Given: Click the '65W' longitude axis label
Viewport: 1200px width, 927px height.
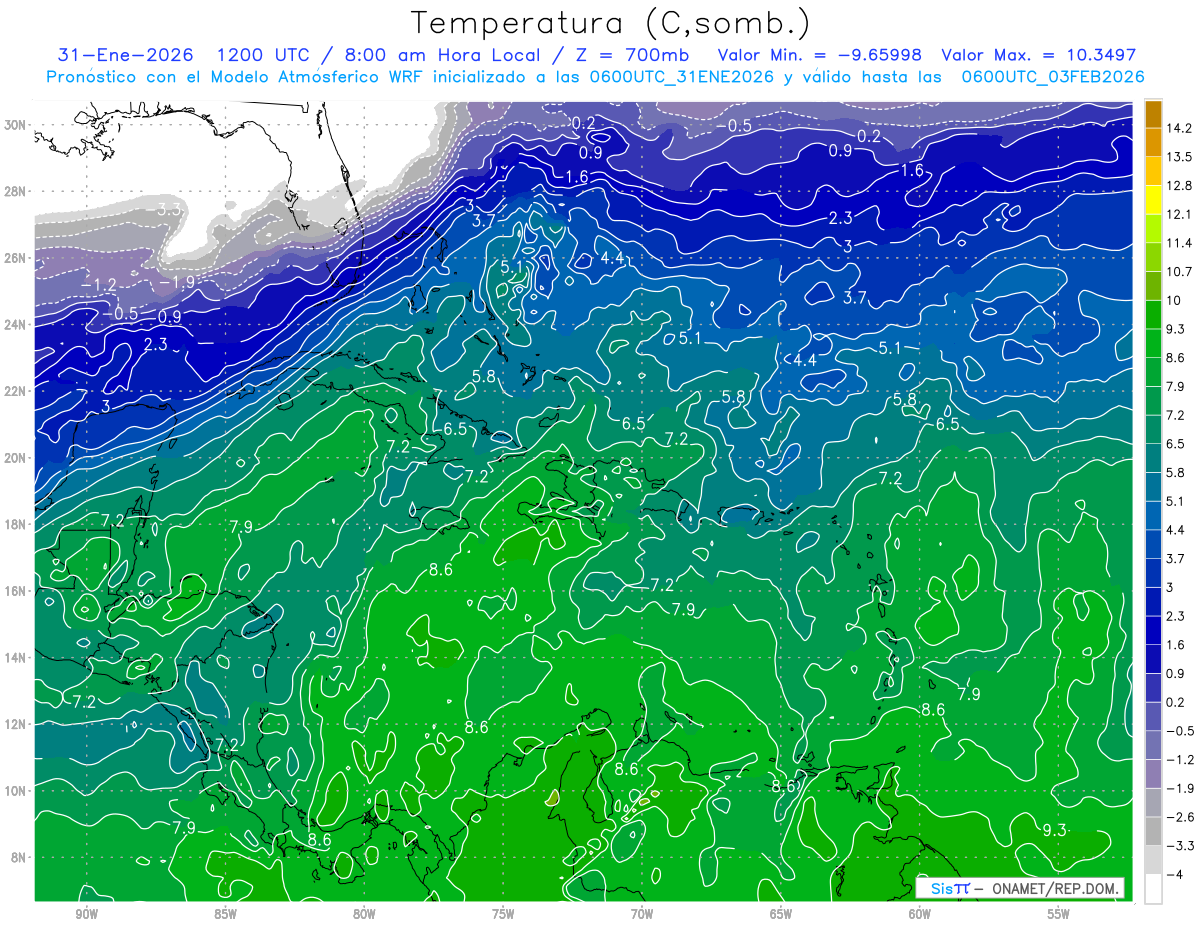Looking at the screenshot, I should 781,913.
